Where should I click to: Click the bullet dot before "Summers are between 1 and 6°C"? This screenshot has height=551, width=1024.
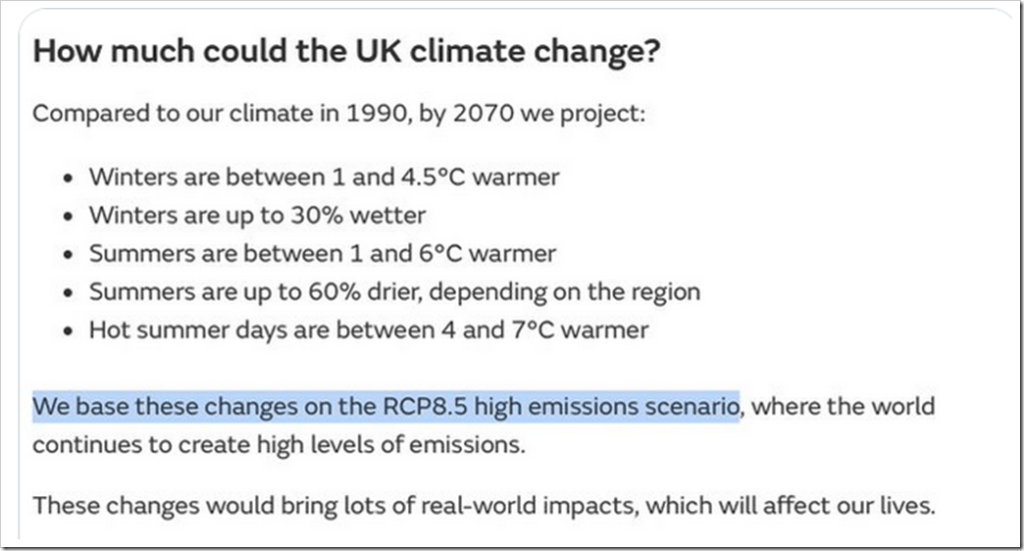[x=68, y=254]
